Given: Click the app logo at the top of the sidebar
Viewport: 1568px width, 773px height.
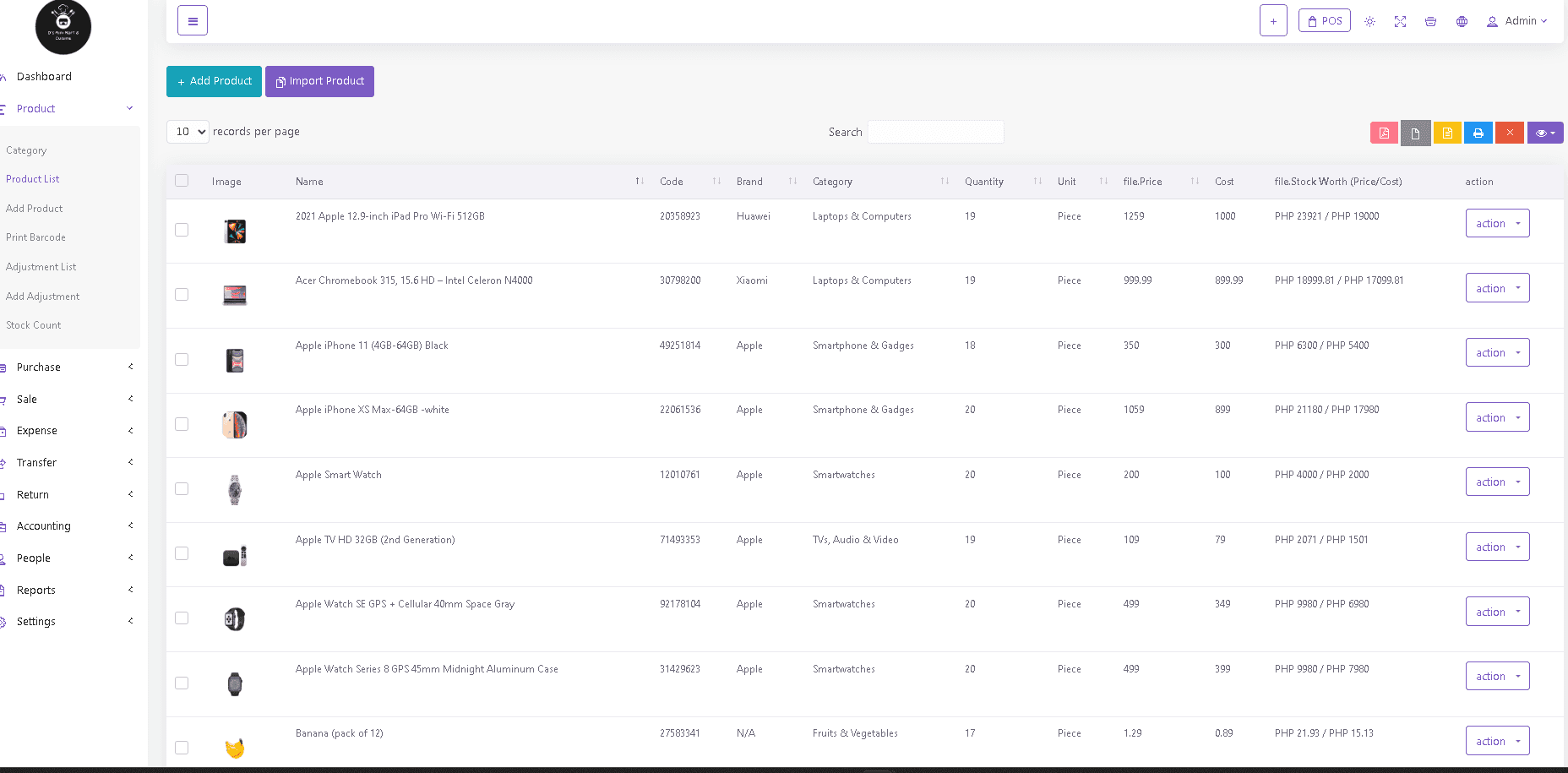Looking at the screenshot, I should [x=63, y=27].
